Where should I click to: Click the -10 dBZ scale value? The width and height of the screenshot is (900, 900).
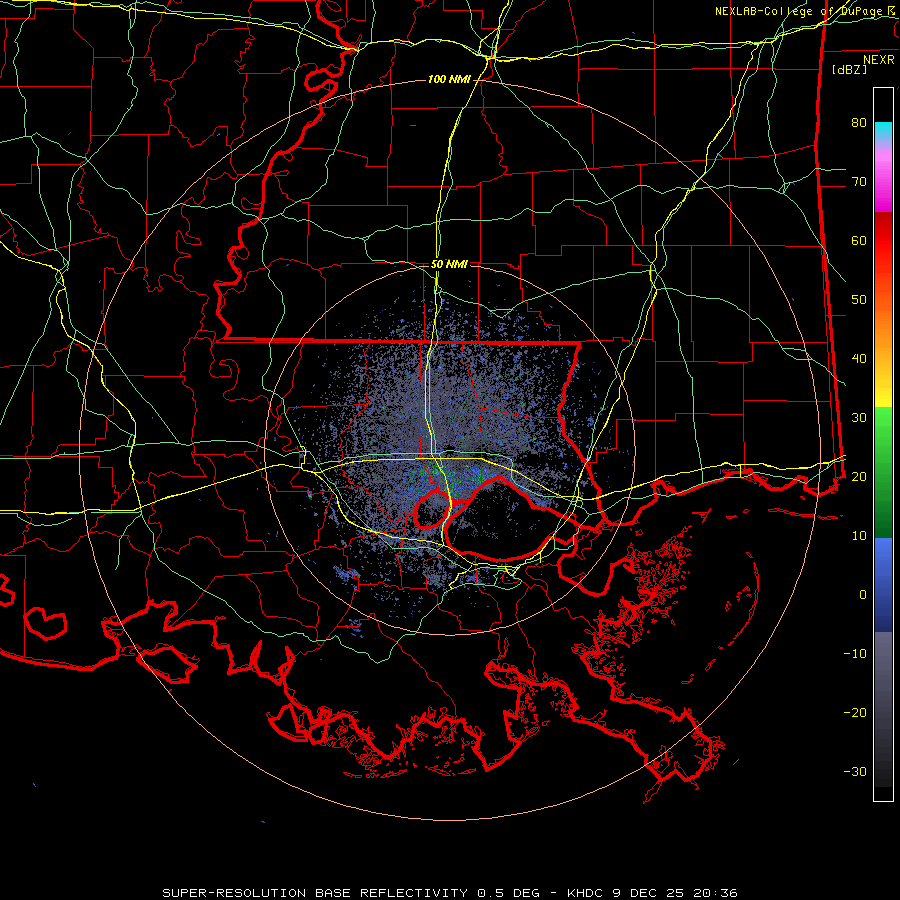855,654
